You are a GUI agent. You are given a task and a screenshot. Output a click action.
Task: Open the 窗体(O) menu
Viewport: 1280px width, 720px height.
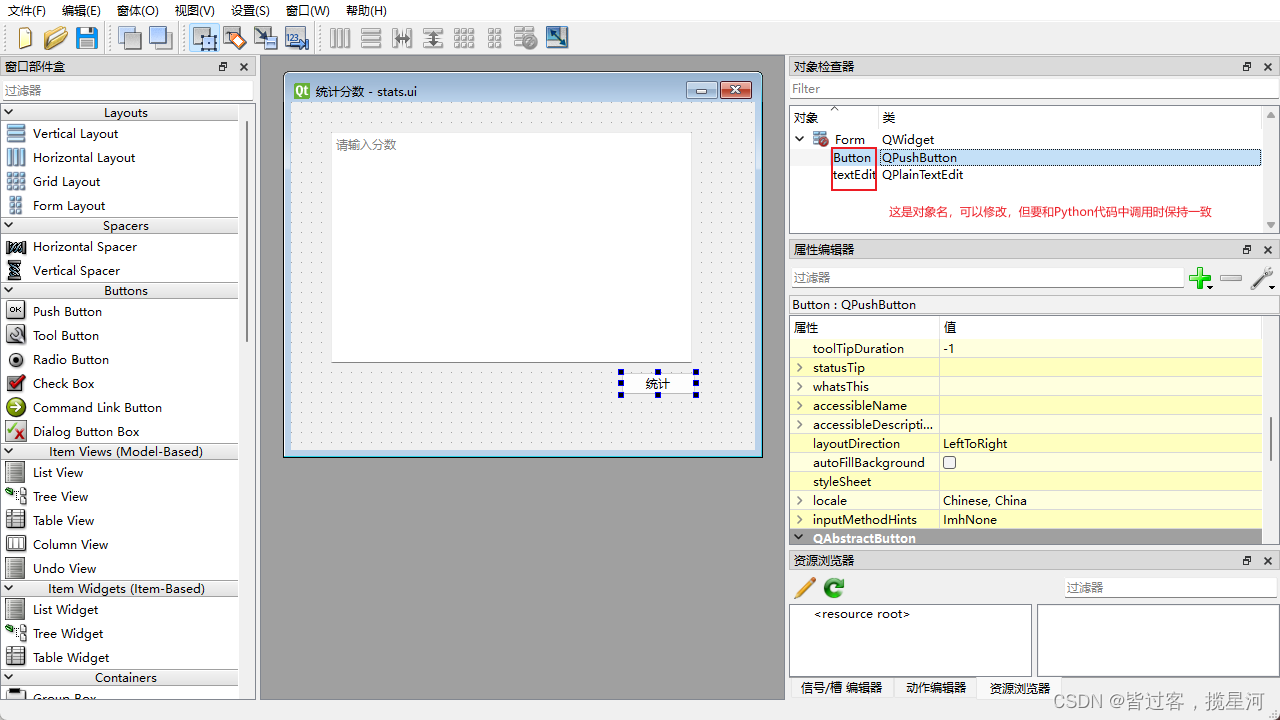pyautogui.click(x=138, y=10)
